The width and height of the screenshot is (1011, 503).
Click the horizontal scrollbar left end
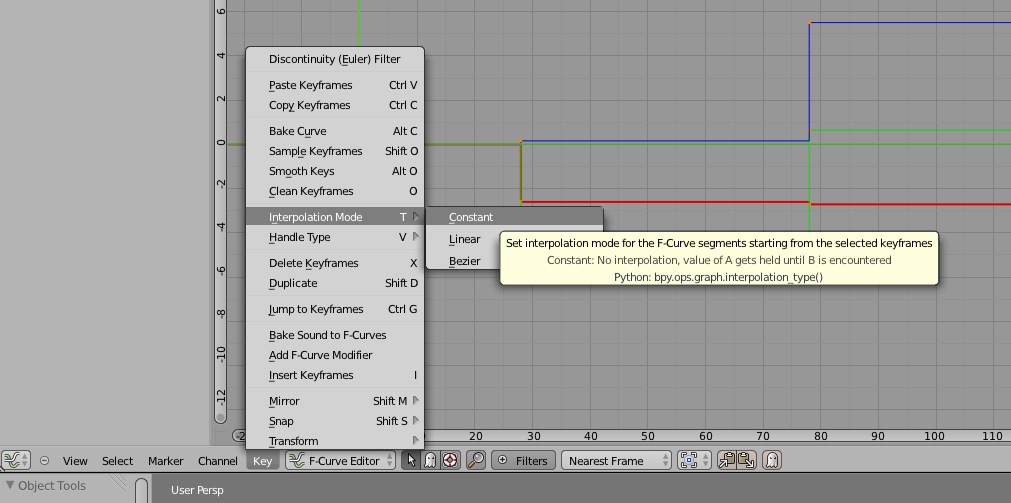[x=240, y=437]
